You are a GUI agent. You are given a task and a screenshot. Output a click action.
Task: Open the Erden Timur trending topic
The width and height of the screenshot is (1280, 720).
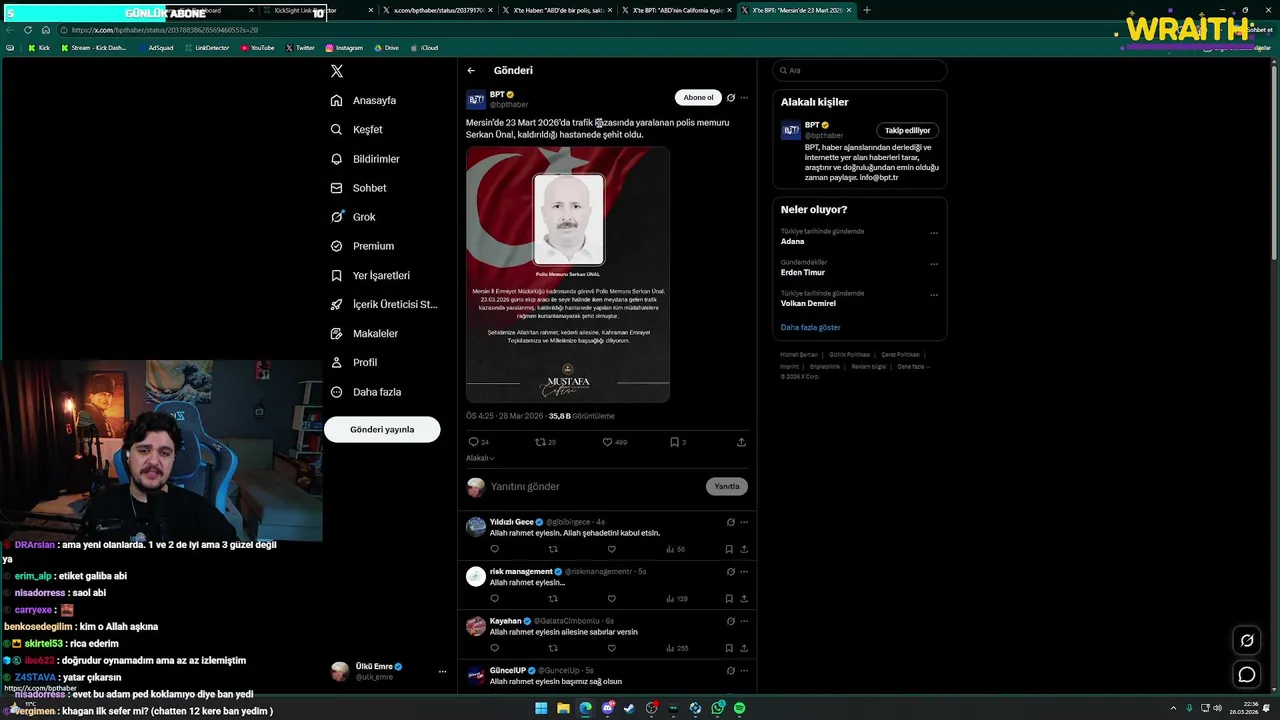803,272
